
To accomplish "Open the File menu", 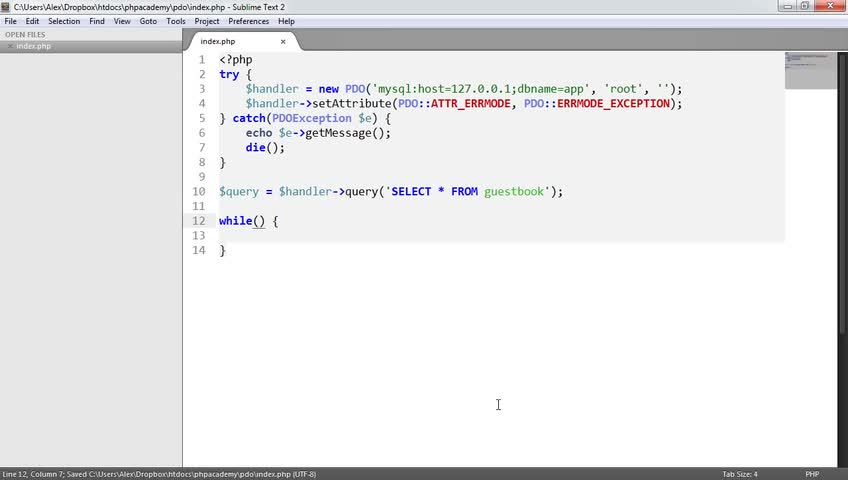I will 10,21.
